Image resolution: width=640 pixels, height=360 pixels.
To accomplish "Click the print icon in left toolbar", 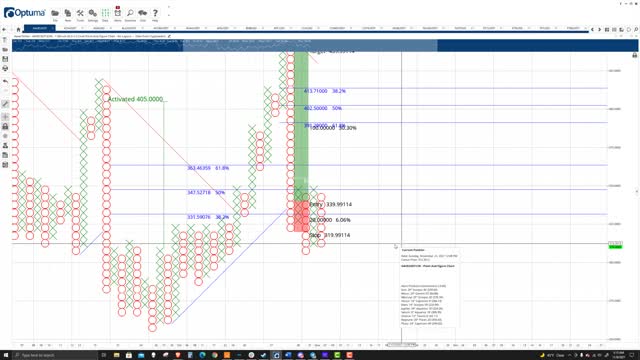I will [5, 68].
